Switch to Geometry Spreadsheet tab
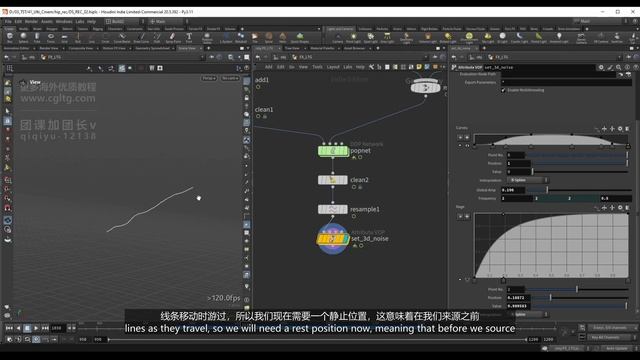 pos(152,48)
